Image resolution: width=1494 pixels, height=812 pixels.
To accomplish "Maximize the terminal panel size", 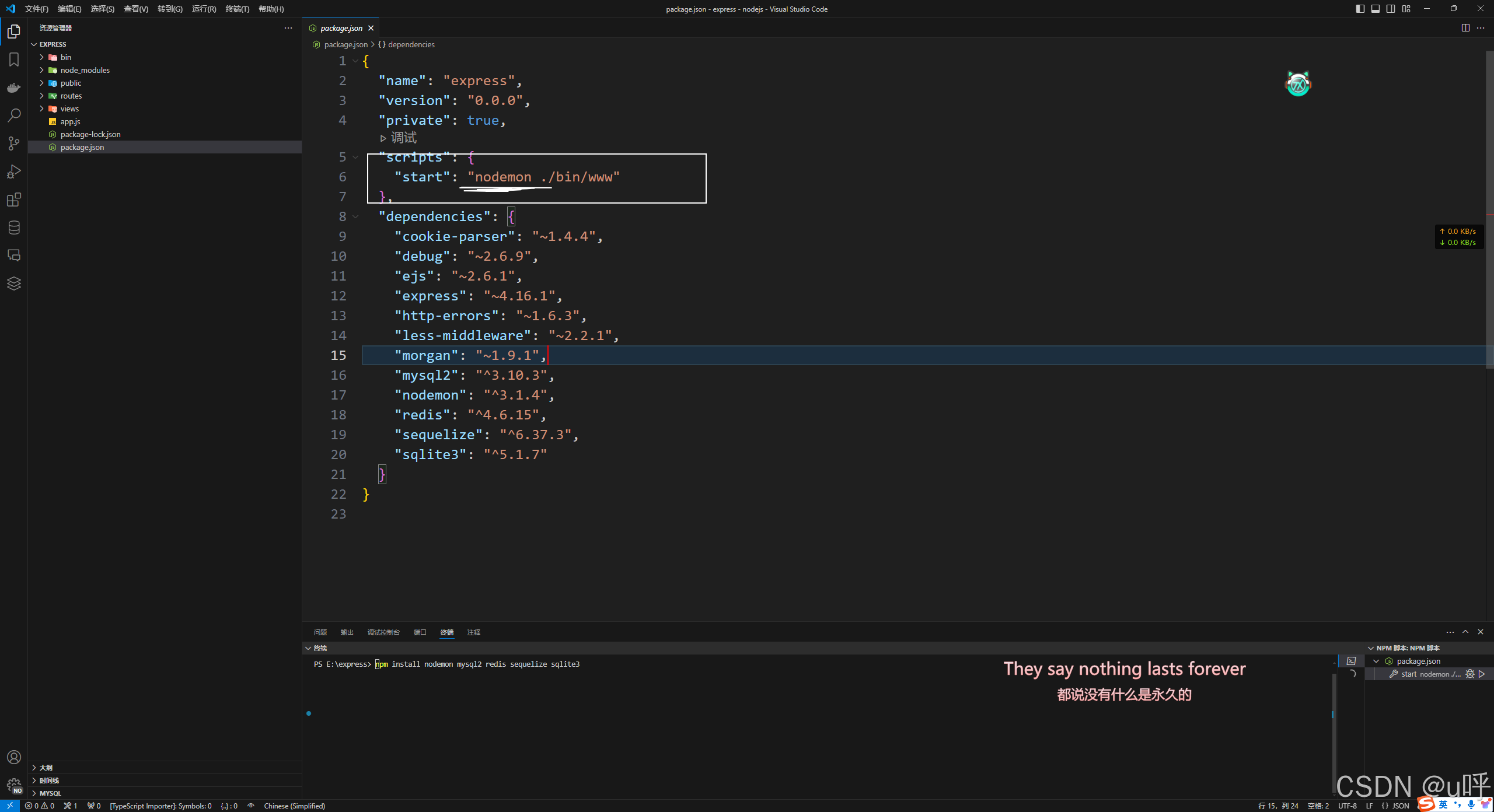I will (1465, 632).
